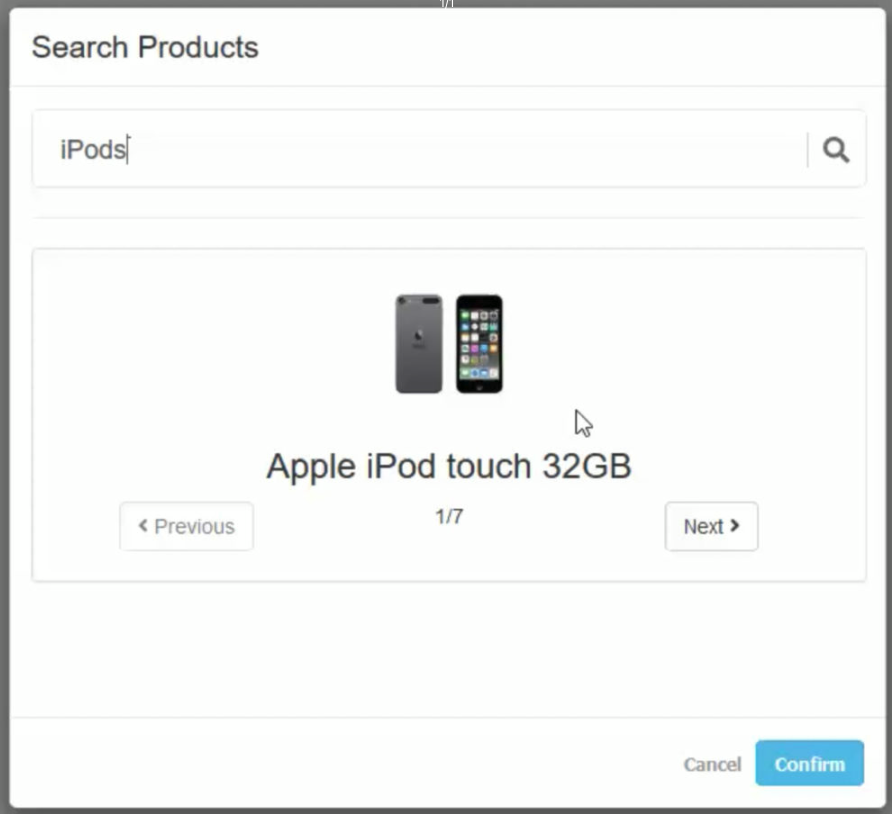Viewport: 892px width, 814px height.
Task: Click the left chevron on Previous
Action: [x=143, y=526]
